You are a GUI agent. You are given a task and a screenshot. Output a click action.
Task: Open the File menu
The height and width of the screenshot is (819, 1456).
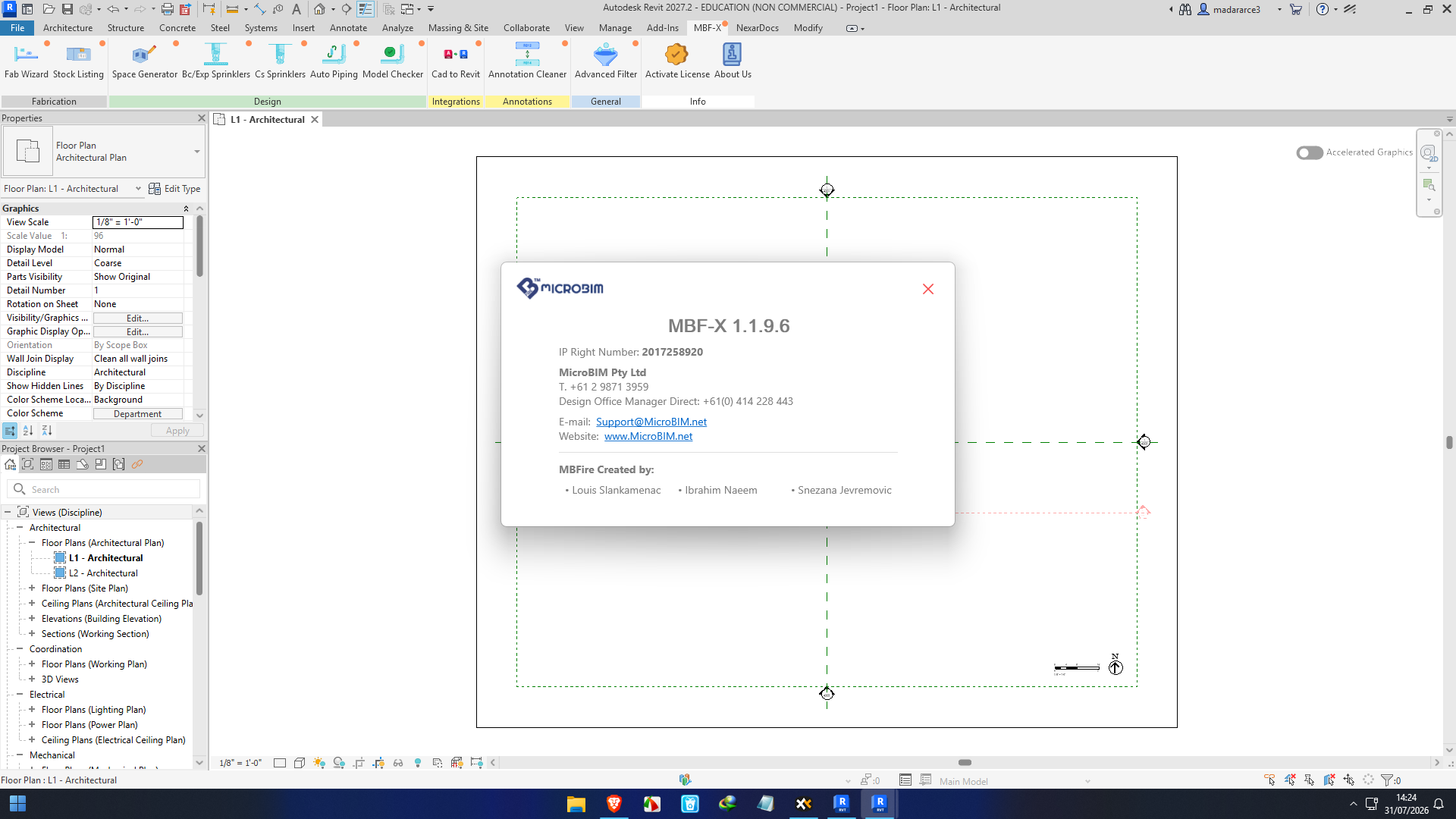17,28
